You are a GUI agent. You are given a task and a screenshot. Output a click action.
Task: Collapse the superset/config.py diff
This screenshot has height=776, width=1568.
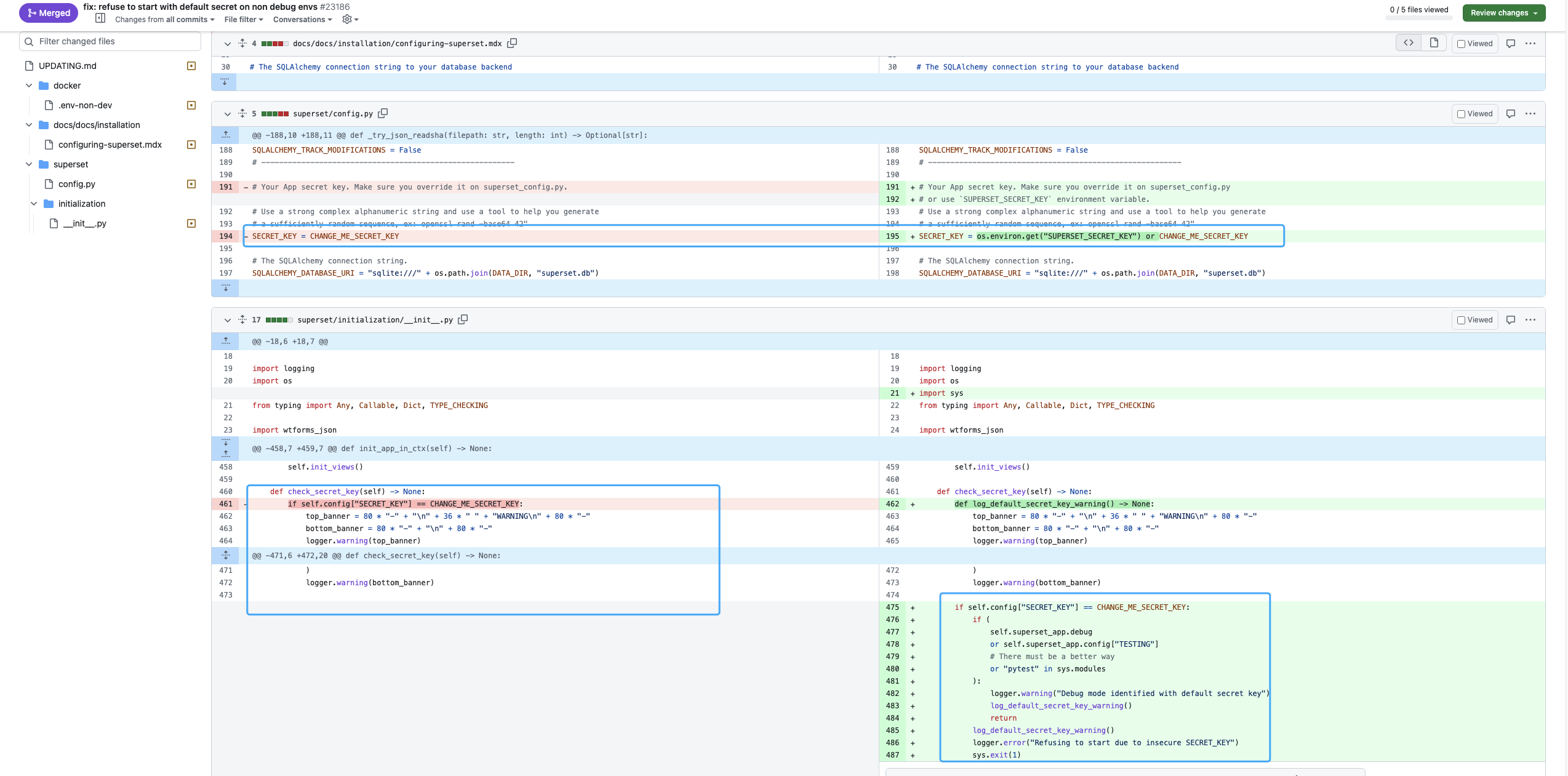coord(227,114)
